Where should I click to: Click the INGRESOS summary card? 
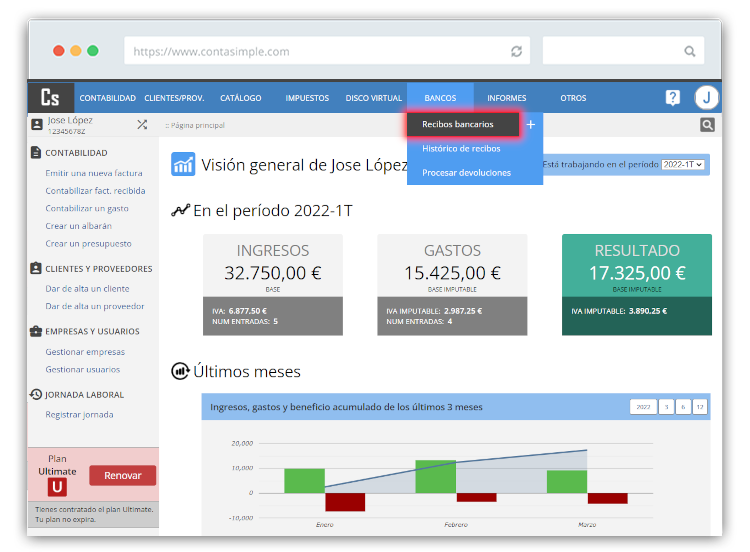coord(273,285)
